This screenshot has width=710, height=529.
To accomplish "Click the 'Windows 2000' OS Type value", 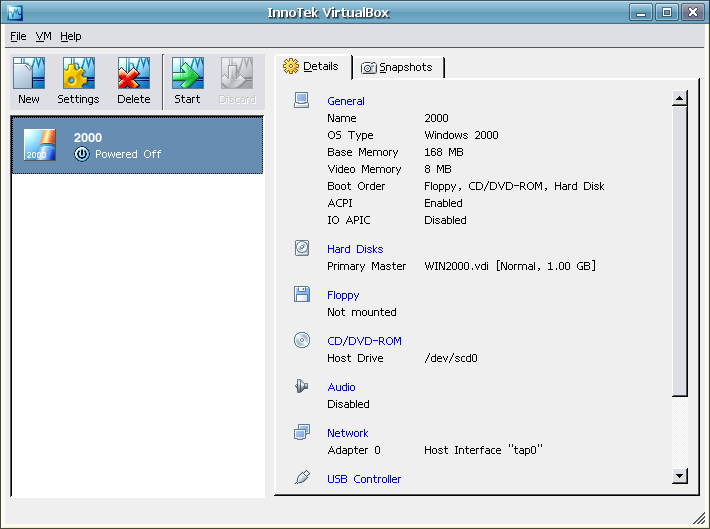I will (461, 135).
